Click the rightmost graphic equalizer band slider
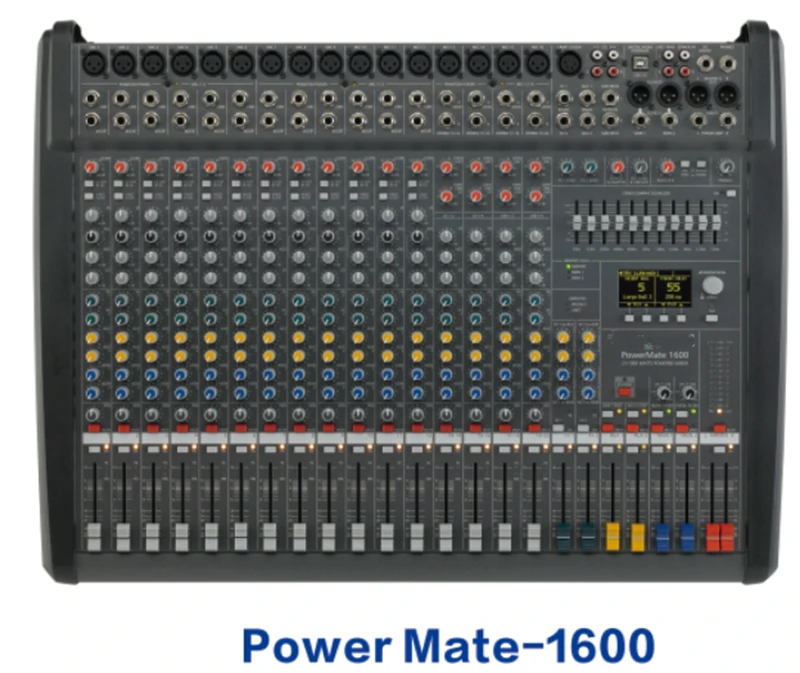The width and height of the screenshot is (800, 673). click(716, 221)
